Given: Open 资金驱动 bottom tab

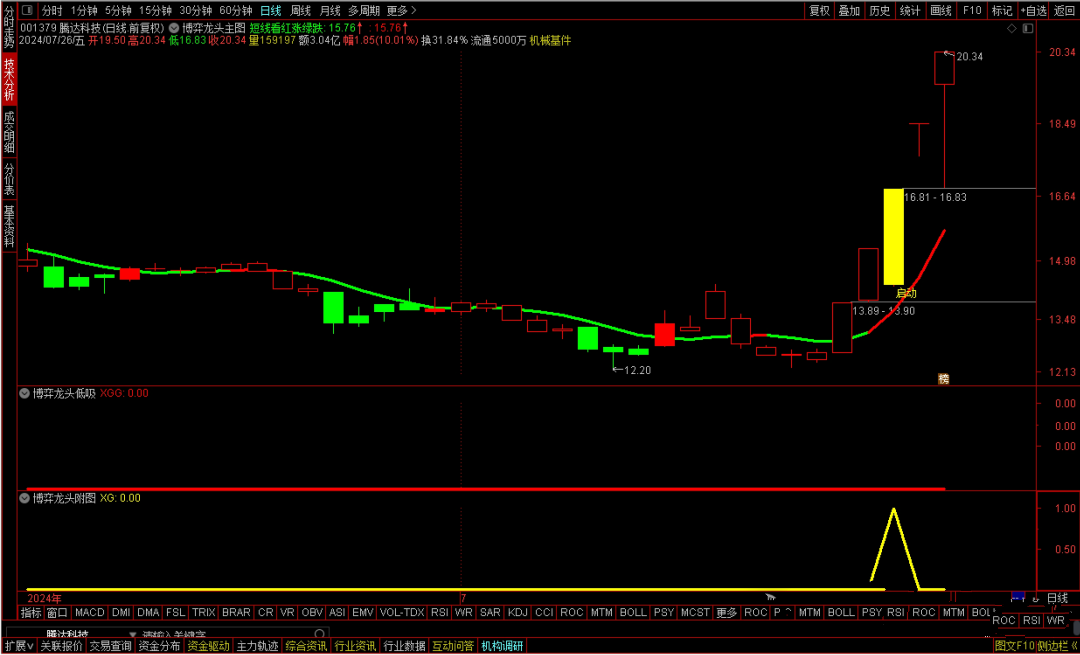Looking at the screenshot, I should pyautogui.click(x=208, y=646).
